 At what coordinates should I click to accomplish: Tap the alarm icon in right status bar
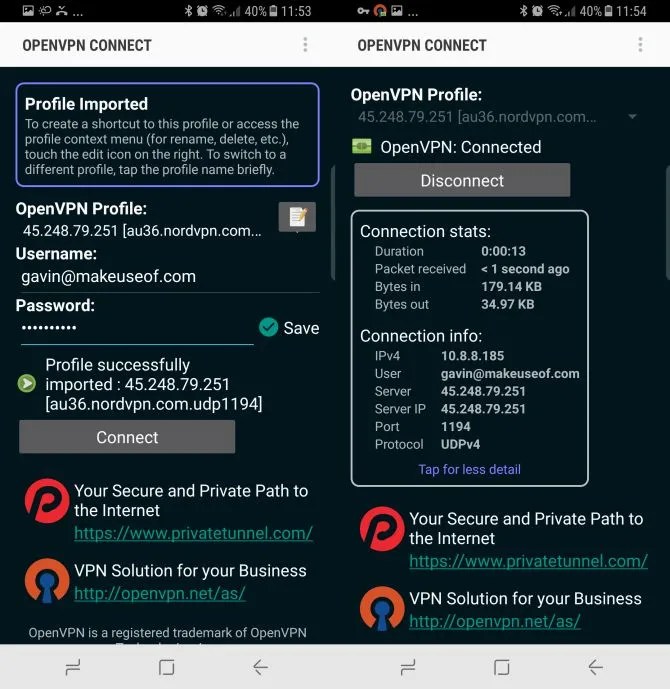pos(537,11)
